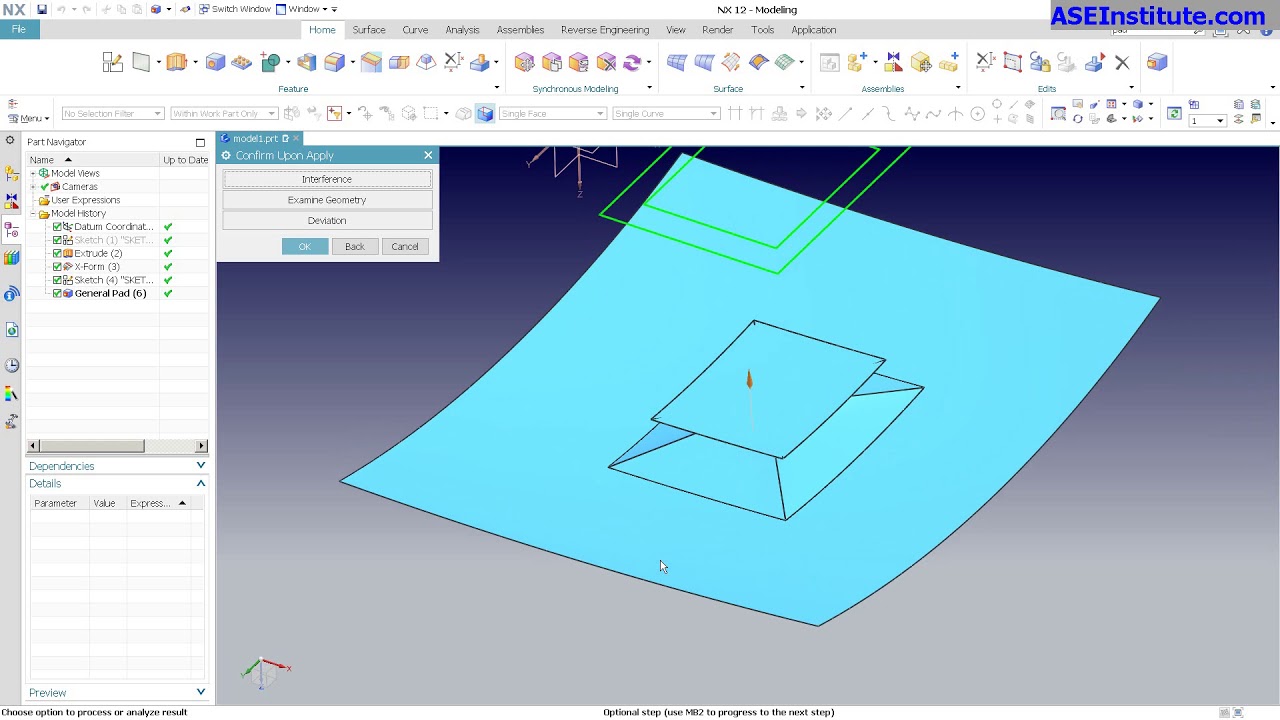Open the Reverse Engineering tab
1280x720 pixels.
tap(605, 30)
